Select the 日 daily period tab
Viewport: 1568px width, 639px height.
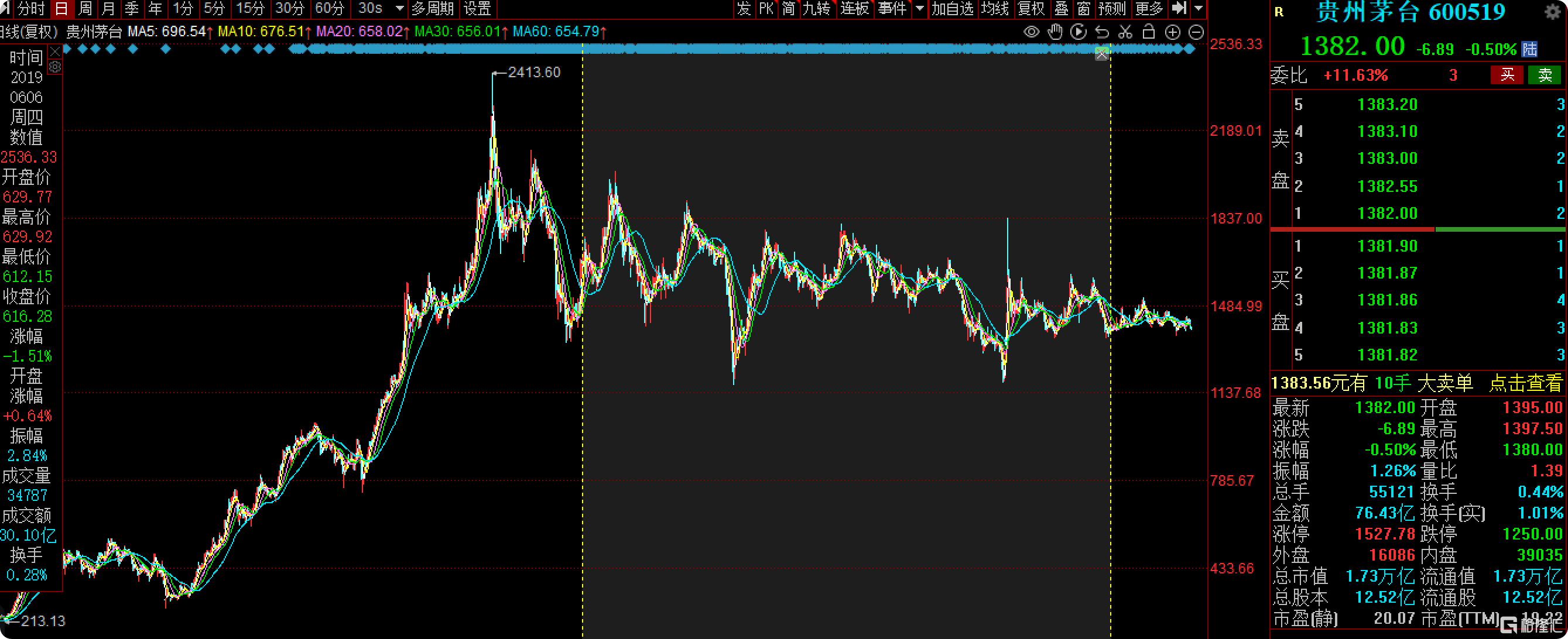(x=61, y=9)
